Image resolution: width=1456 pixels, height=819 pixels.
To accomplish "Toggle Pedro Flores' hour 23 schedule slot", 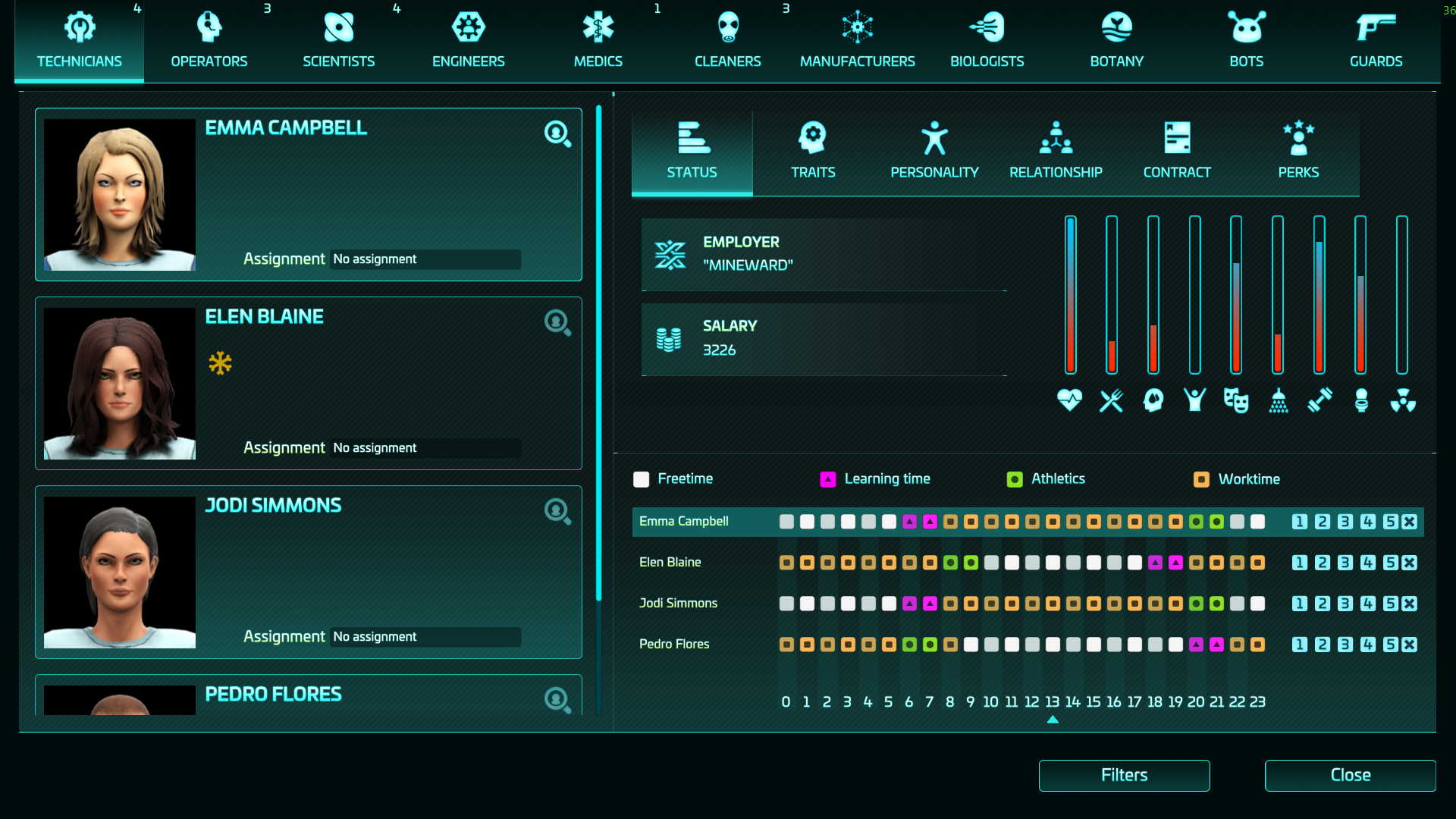I will click(x=1257, y=645).
